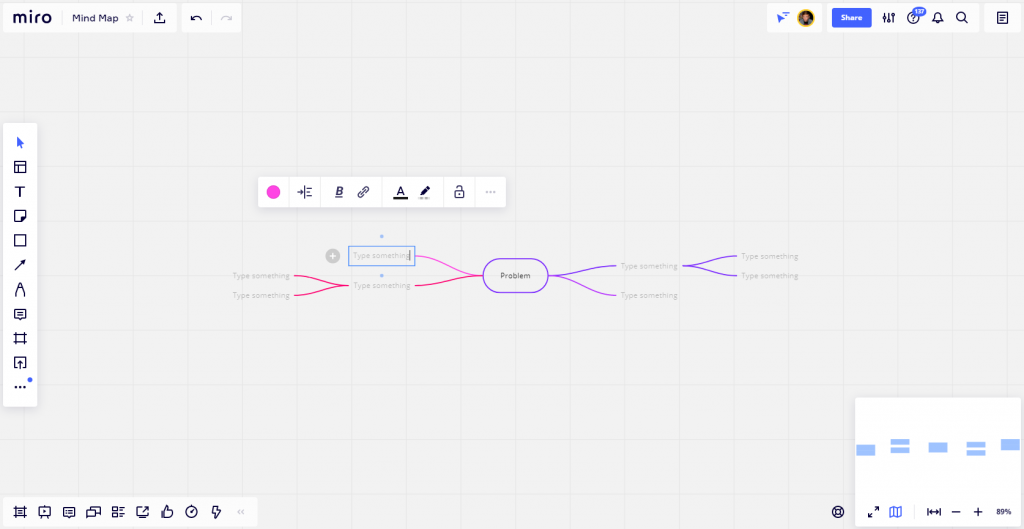Pick the Pen drawing tool

pyautogui.click(x=20, y=290)
